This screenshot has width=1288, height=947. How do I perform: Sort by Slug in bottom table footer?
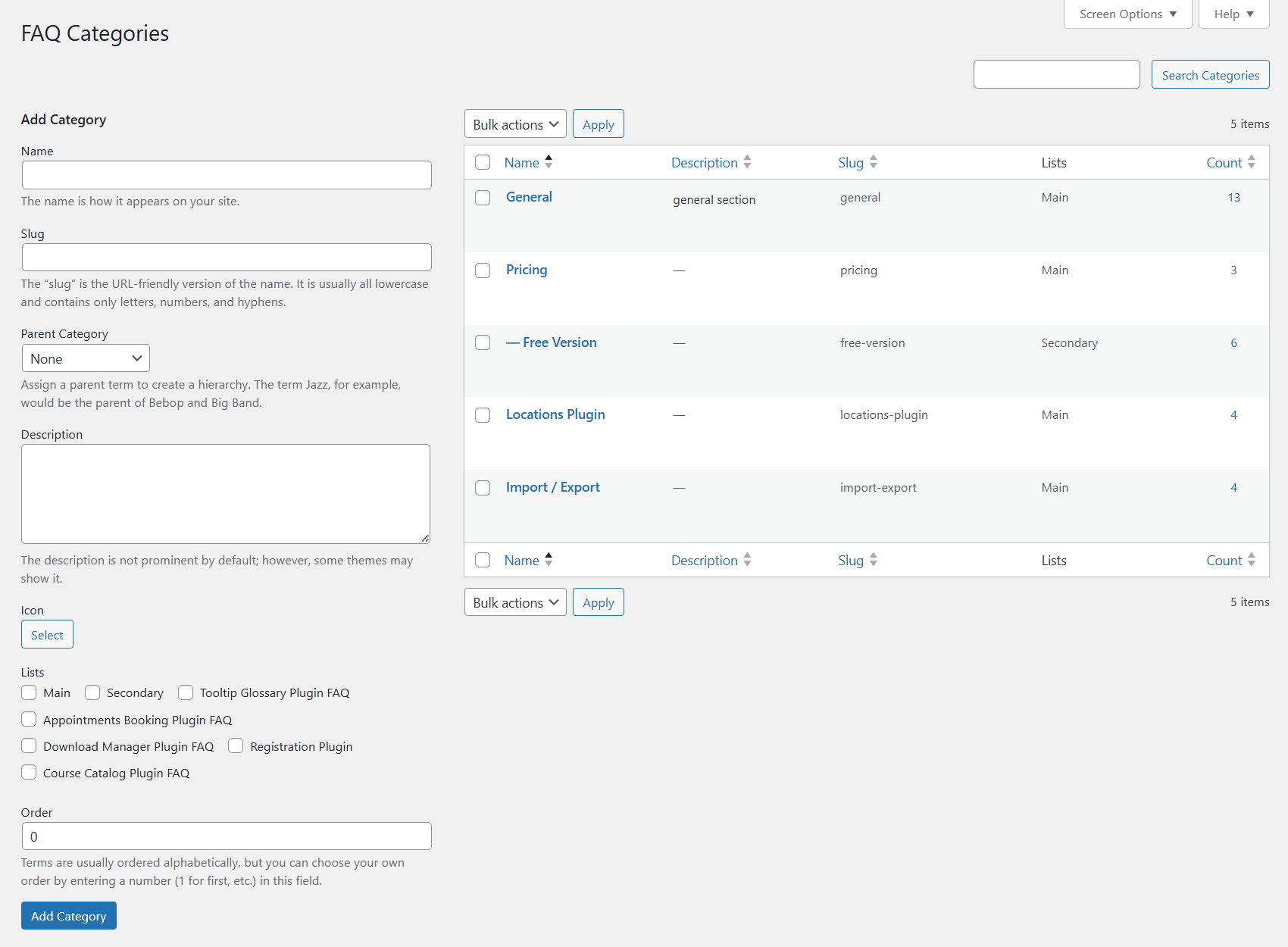click(850, 561)
